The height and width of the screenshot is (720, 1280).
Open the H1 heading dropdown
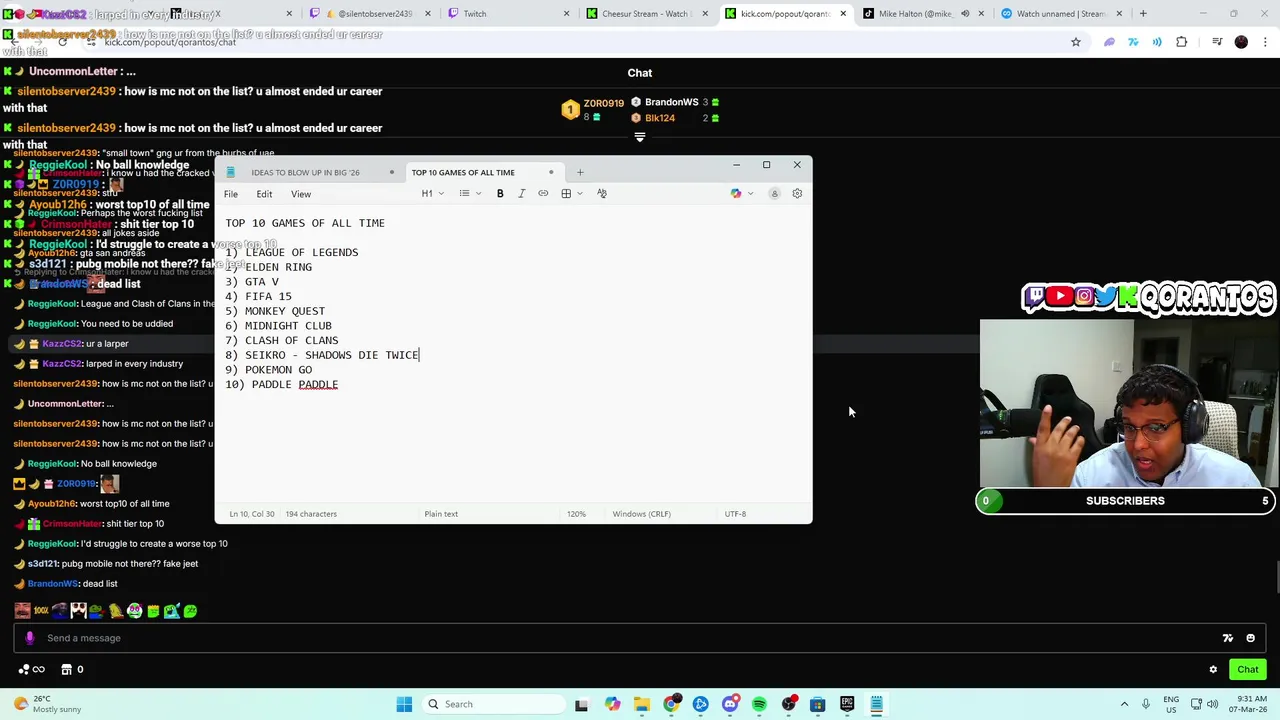[432, 193]
